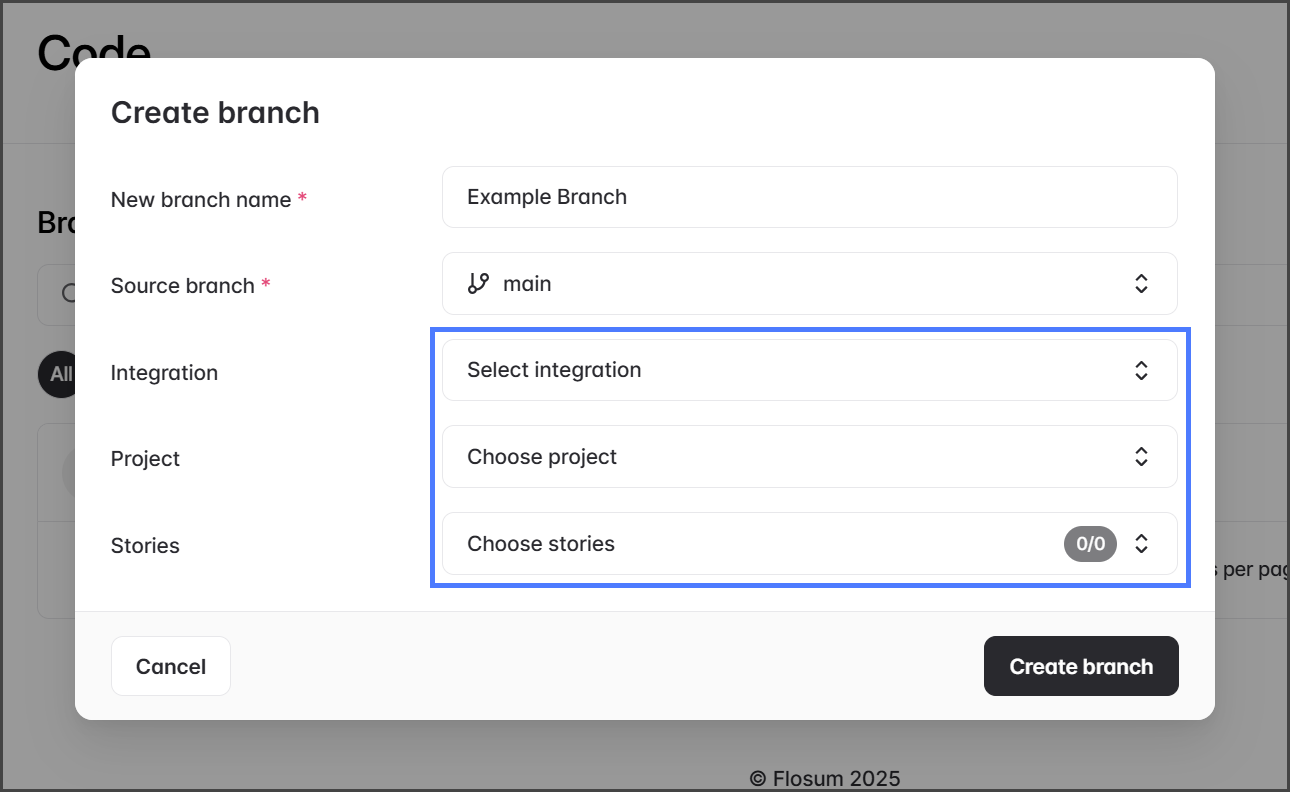Click the Project field's up-down chevron icon
Screen dimensions: 1290x792
pyautogui.click(x=1141, y=457)
